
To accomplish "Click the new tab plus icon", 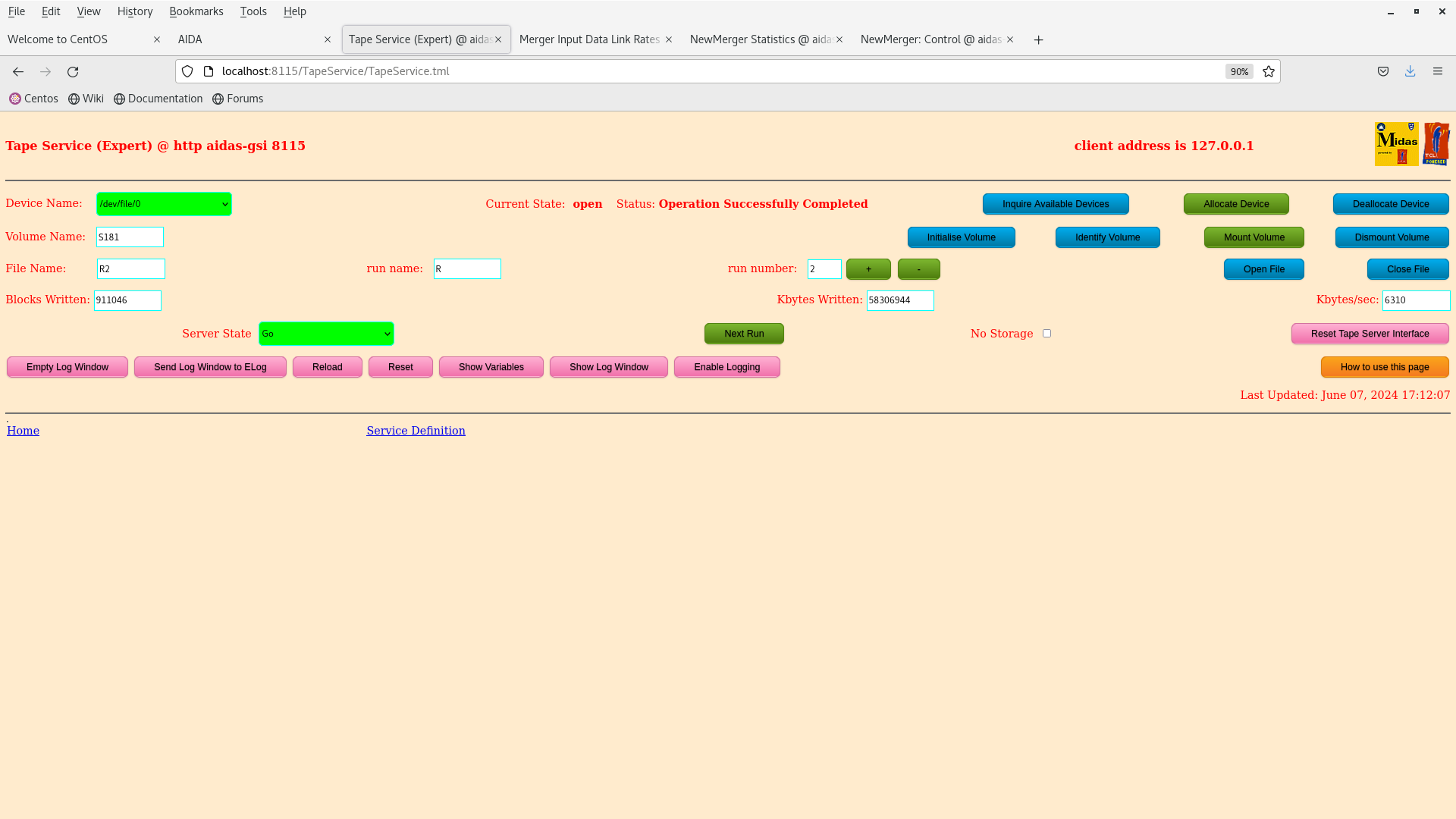I will (x=1038, y=39).
